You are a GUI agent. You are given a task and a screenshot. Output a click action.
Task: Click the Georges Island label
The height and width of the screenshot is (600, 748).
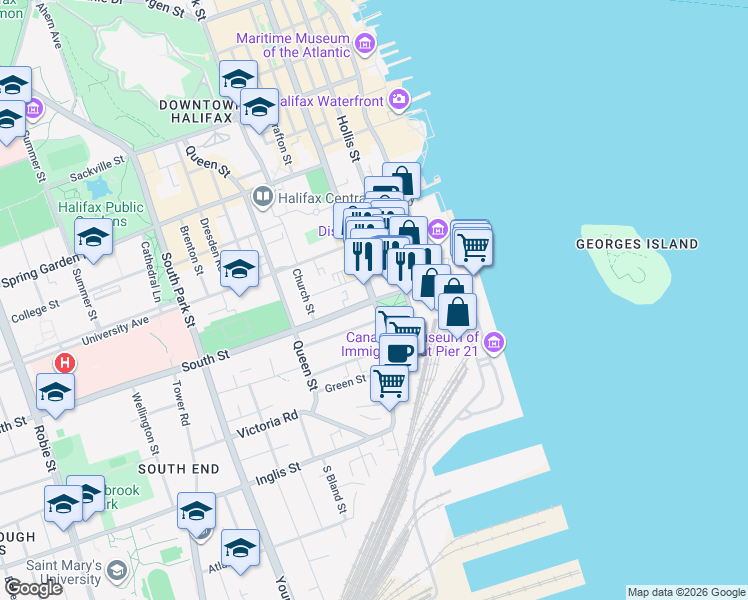637,244
